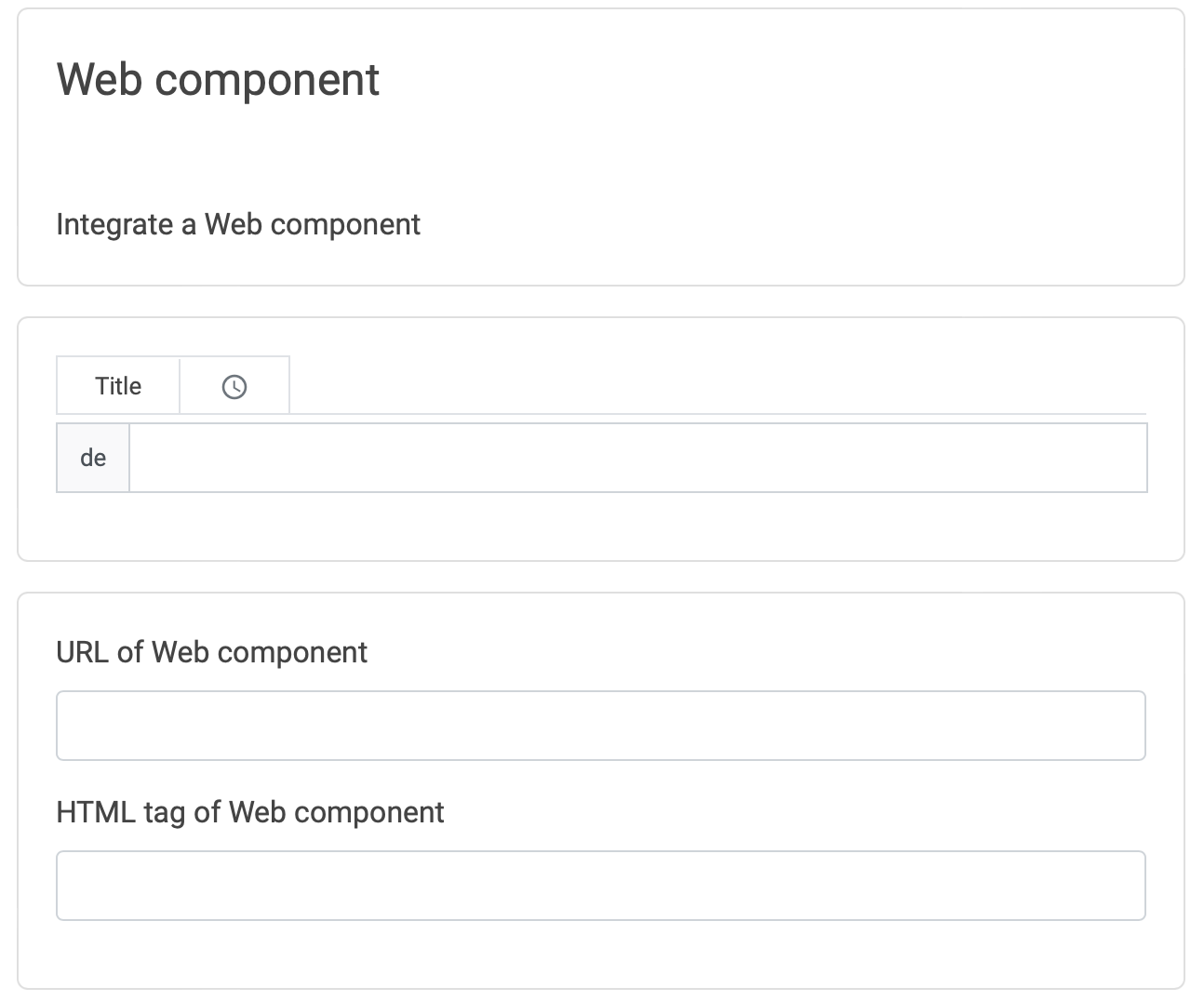
Task: Click the Web component heading
Action: coord(218,79)
